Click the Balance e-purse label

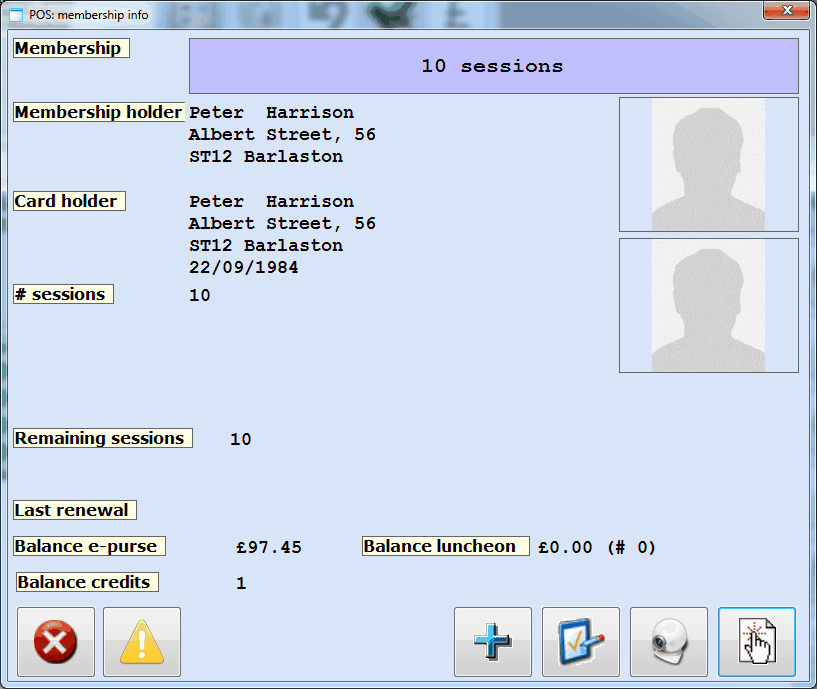pos(88,546)
